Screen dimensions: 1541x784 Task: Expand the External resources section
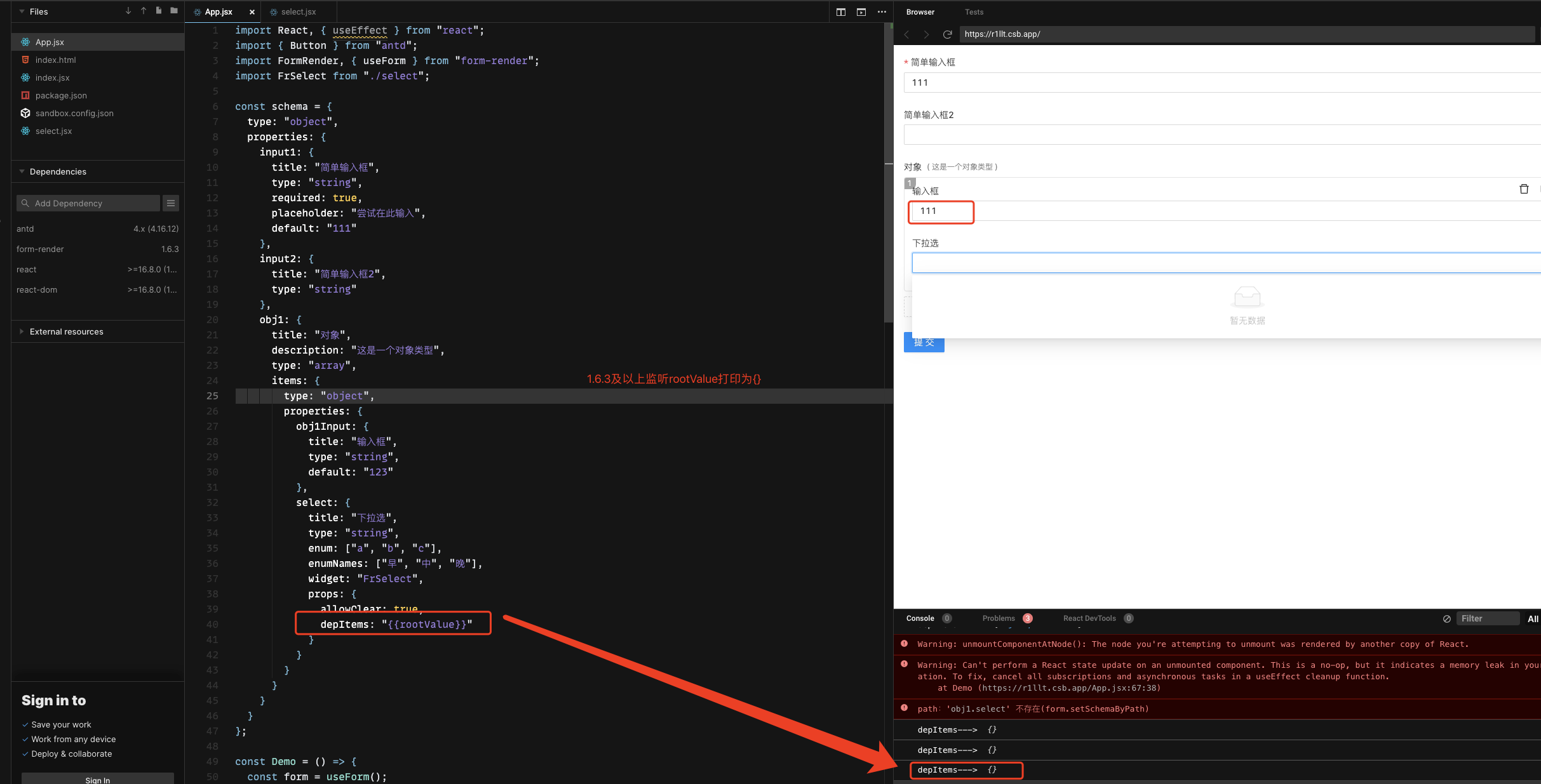tap(22, 331)
